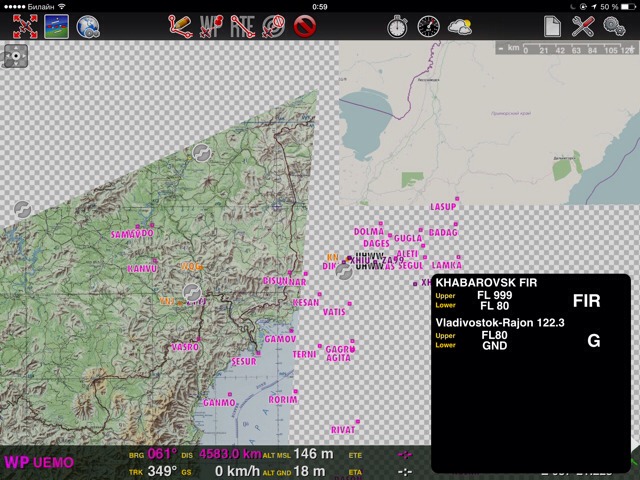Tap the LASUP waypoint on the map

(443, 207)
